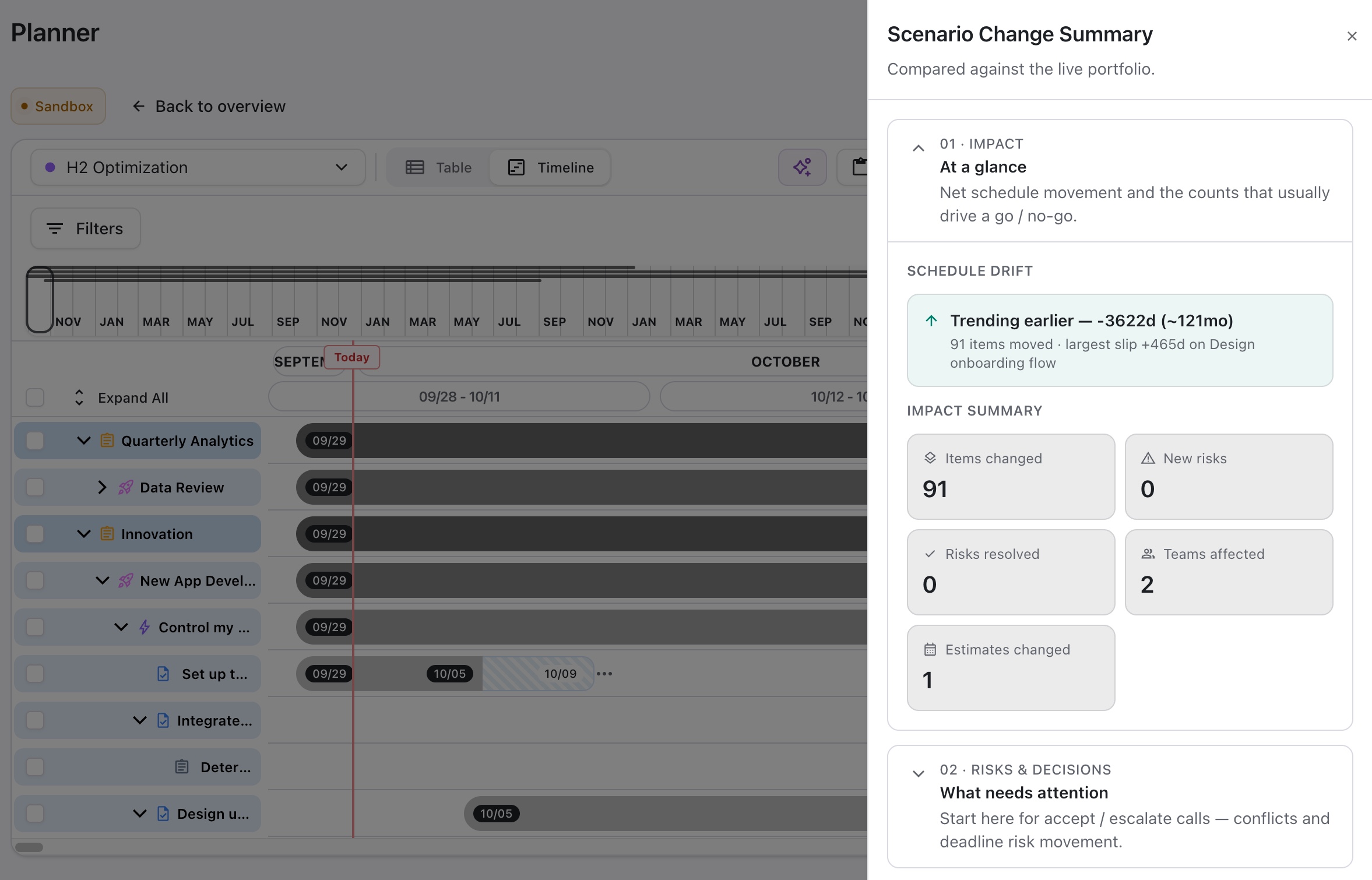Click the Items changed 91 card
1372x880 pixels.
(1011, 477)
